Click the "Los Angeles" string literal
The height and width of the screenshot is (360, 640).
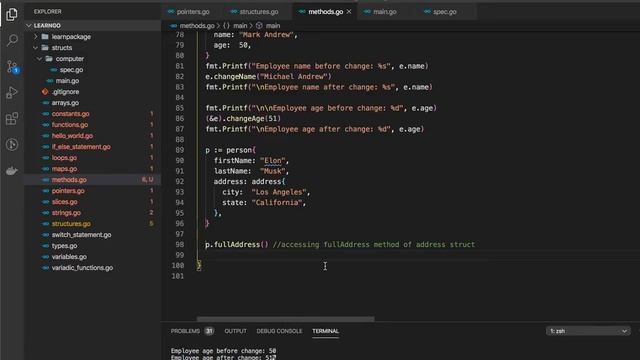[279, 192]
